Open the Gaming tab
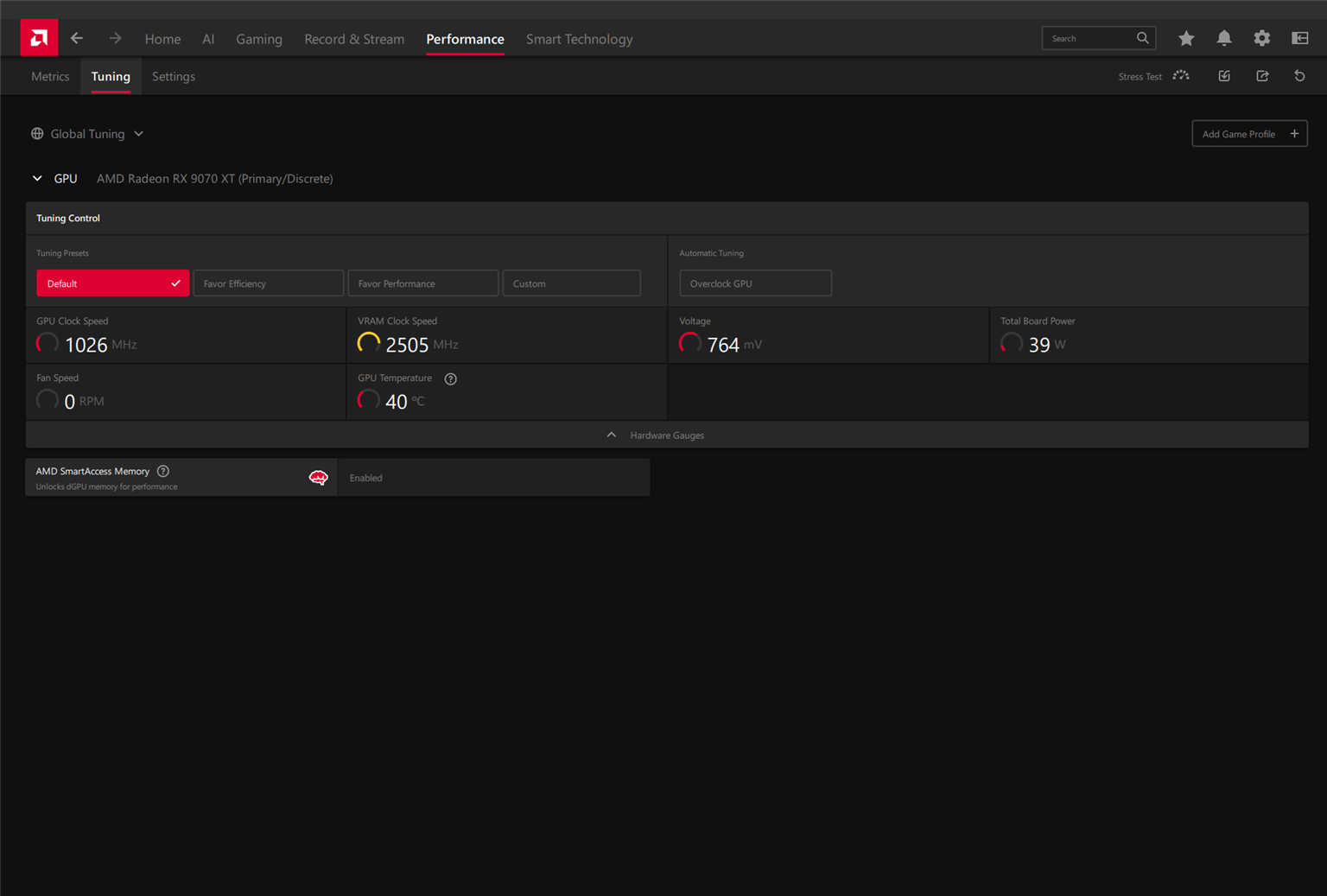This screenshot has width=1327, height=896. (259, 39)
